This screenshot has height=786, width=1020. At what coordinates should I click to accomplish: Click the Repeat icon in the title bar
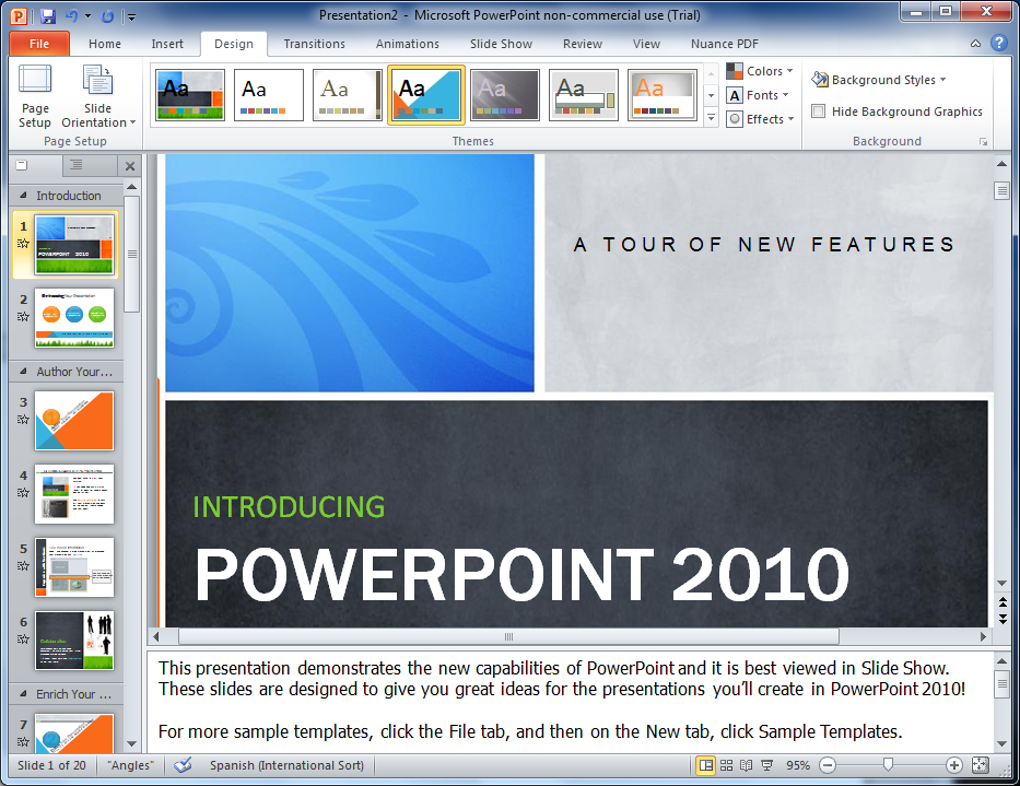[108, 16]
